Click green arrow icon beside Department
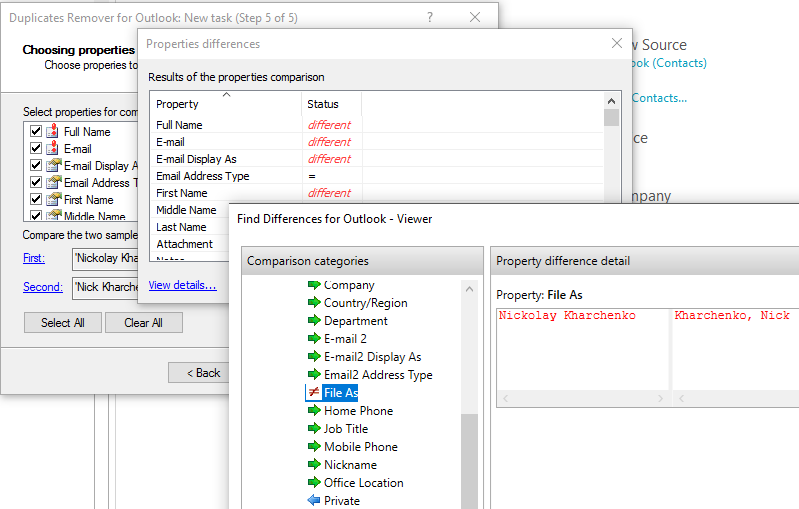 (x=314, y=320)
